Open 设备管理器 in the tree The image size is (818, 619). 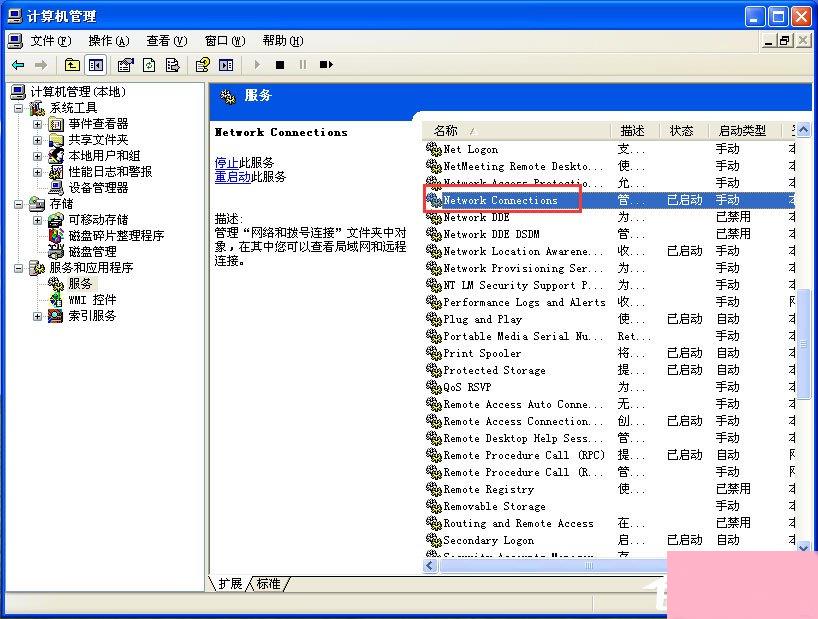point(98,188)
